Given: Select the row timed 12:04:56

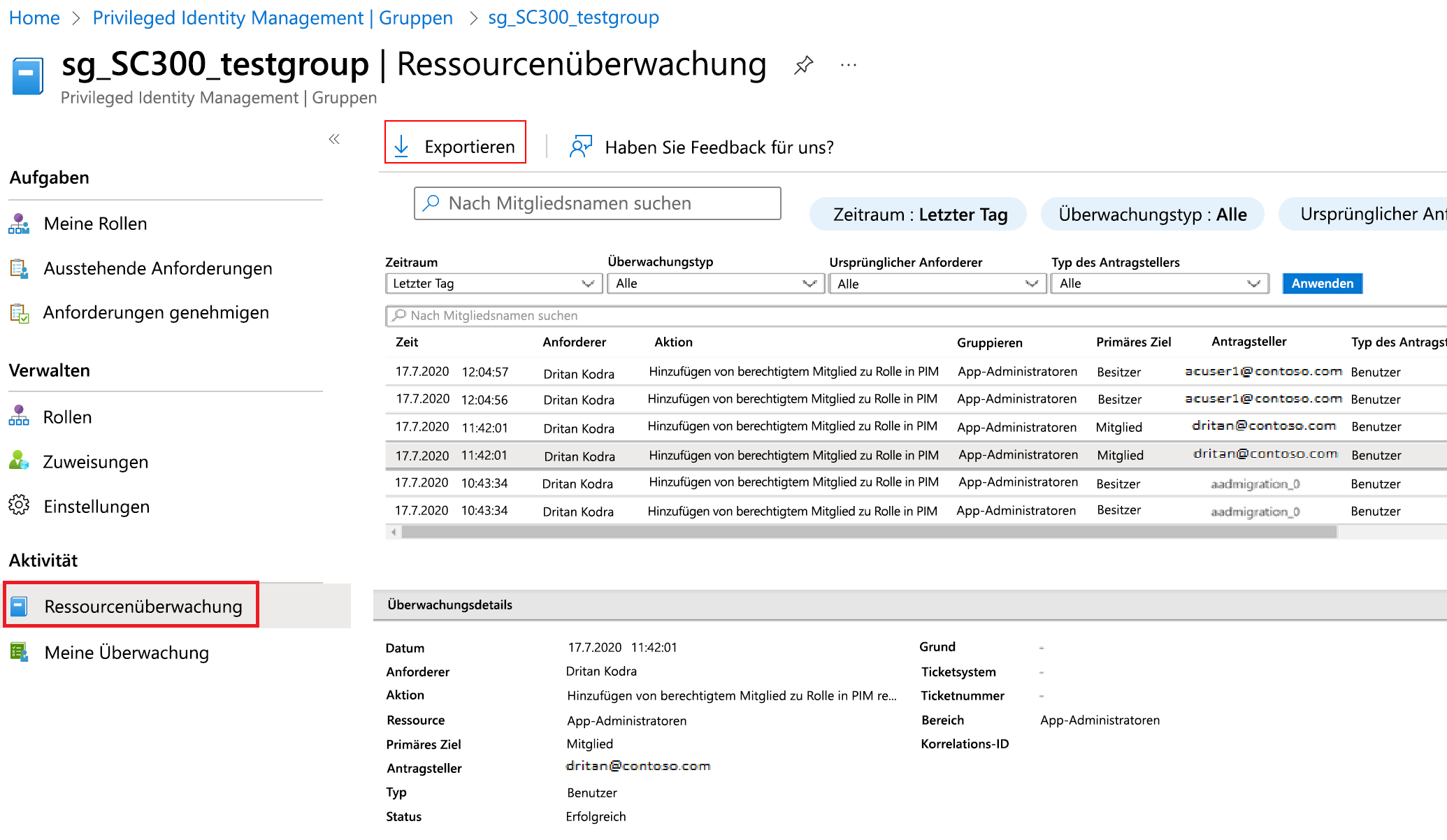Looking at the screenshot, I should click(x=916, y=399).
